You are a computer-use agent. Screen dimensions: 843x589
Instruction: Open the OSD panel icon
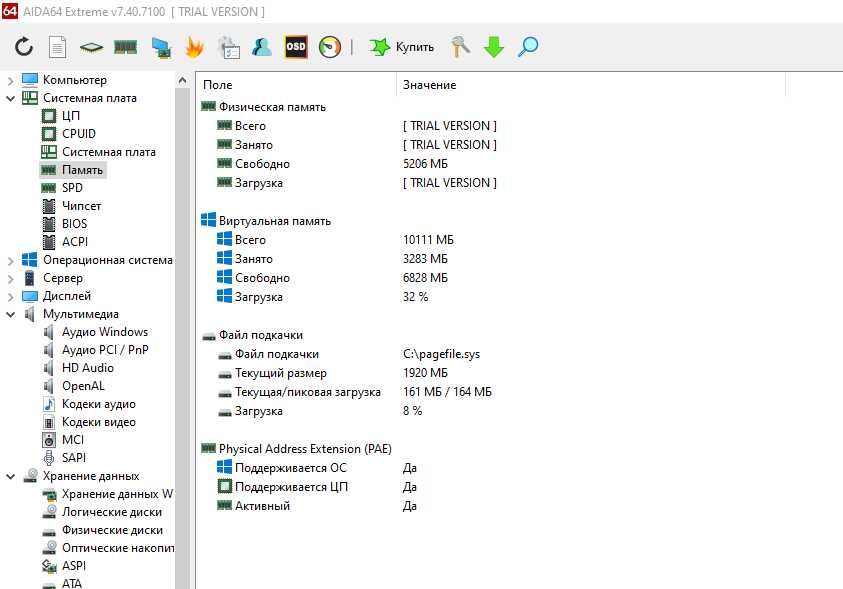click(296, 47)
